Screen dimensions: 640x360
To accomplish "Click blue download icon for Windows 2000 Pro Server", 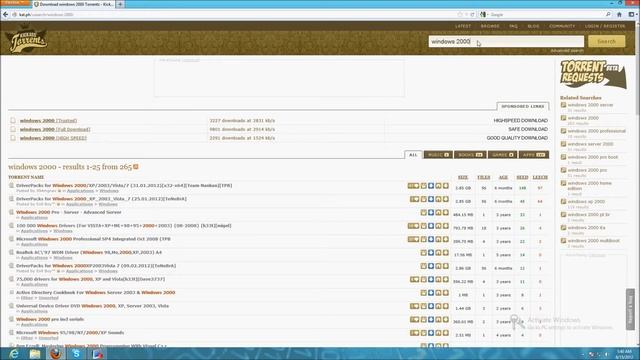I will coord(431,213).
